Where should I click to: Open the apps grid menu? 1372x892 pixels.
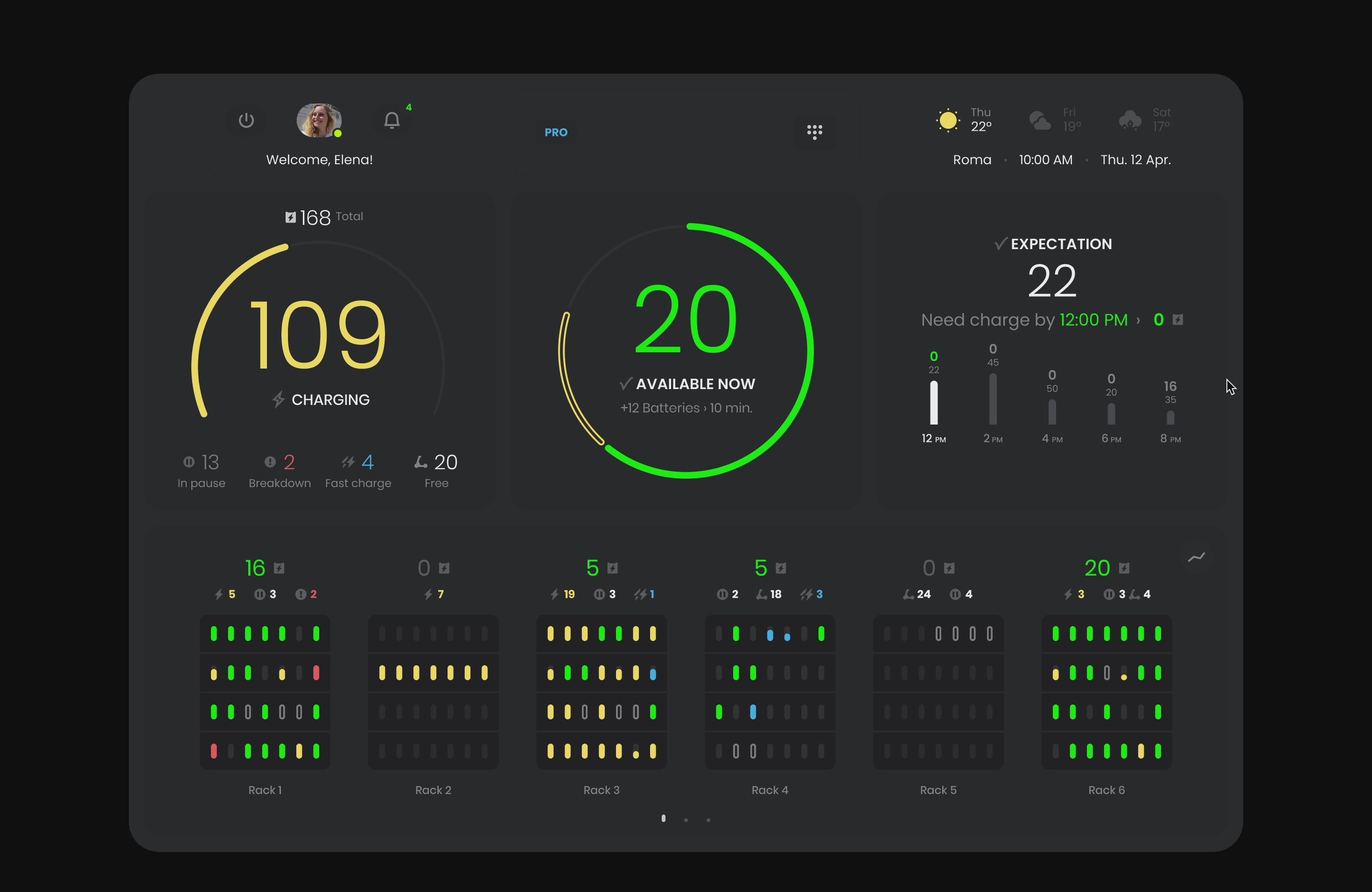pos(814,132)
